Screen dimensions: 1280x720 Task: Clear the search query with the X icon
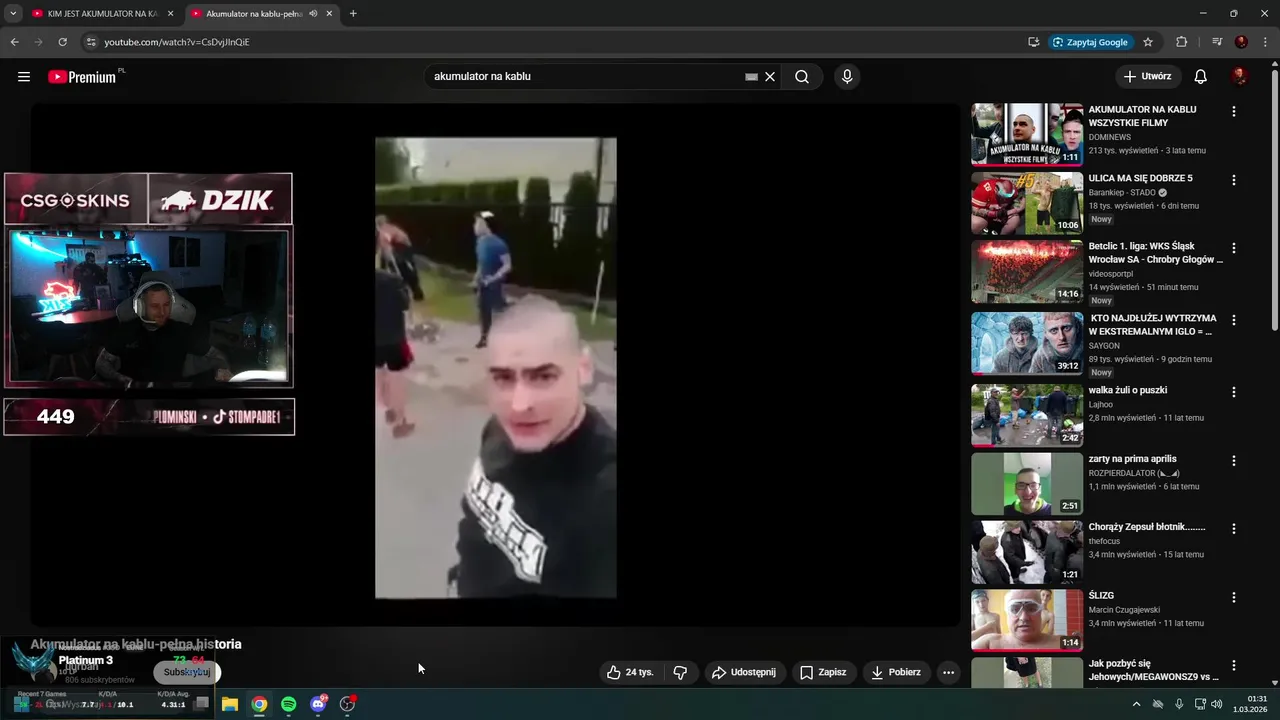pos(770,77)
